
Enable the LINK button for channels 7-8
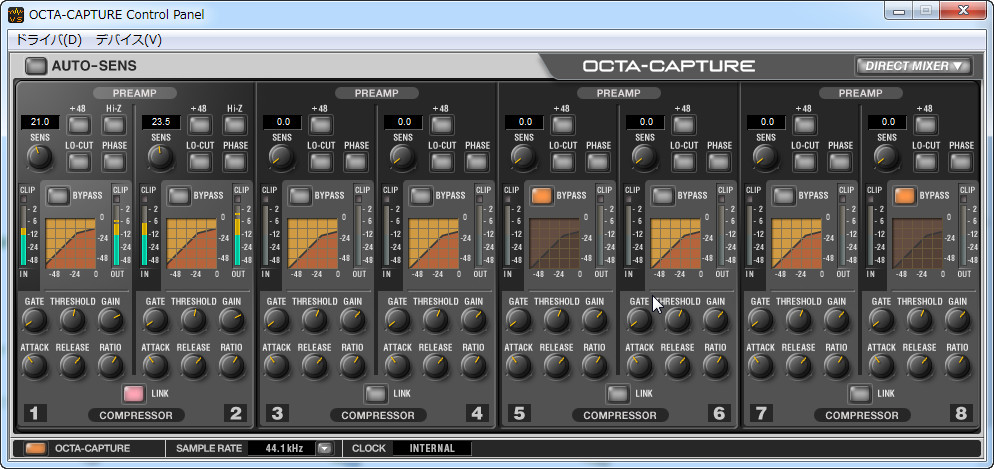pos(860,394)
